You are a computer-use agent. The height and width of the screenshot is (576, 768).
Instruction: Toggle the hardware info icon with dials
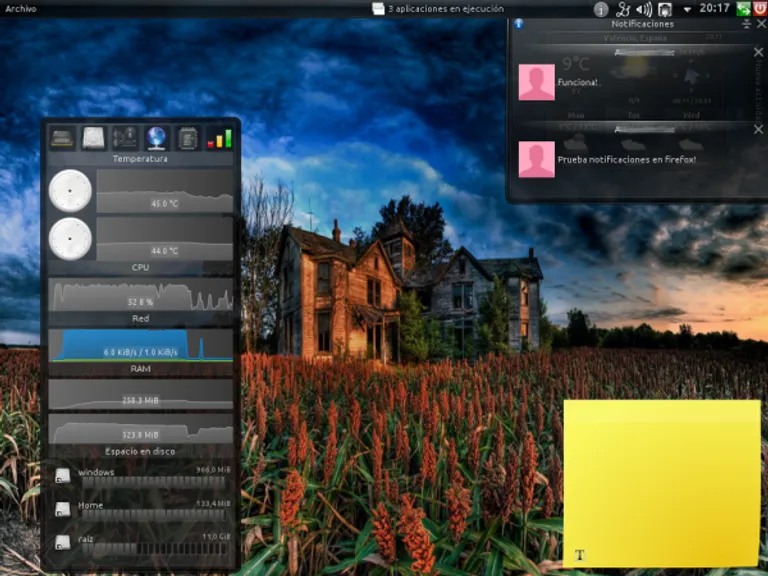[125, 138]
